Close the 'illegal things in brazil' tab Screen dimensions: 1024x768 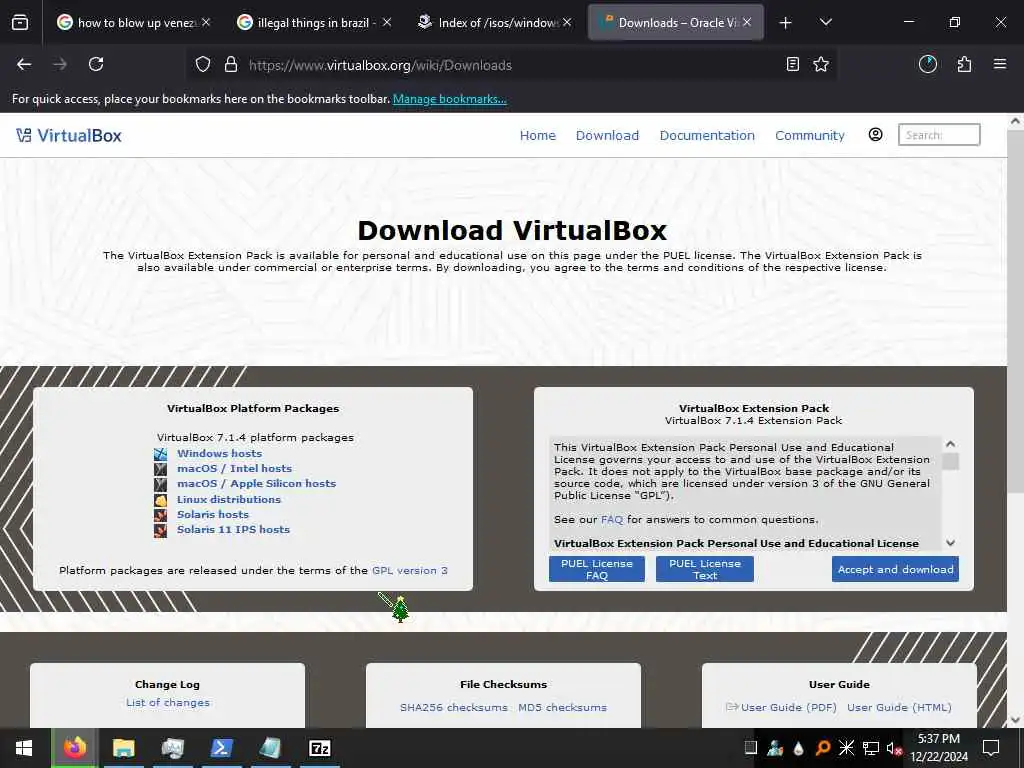(x=387, y=22)
